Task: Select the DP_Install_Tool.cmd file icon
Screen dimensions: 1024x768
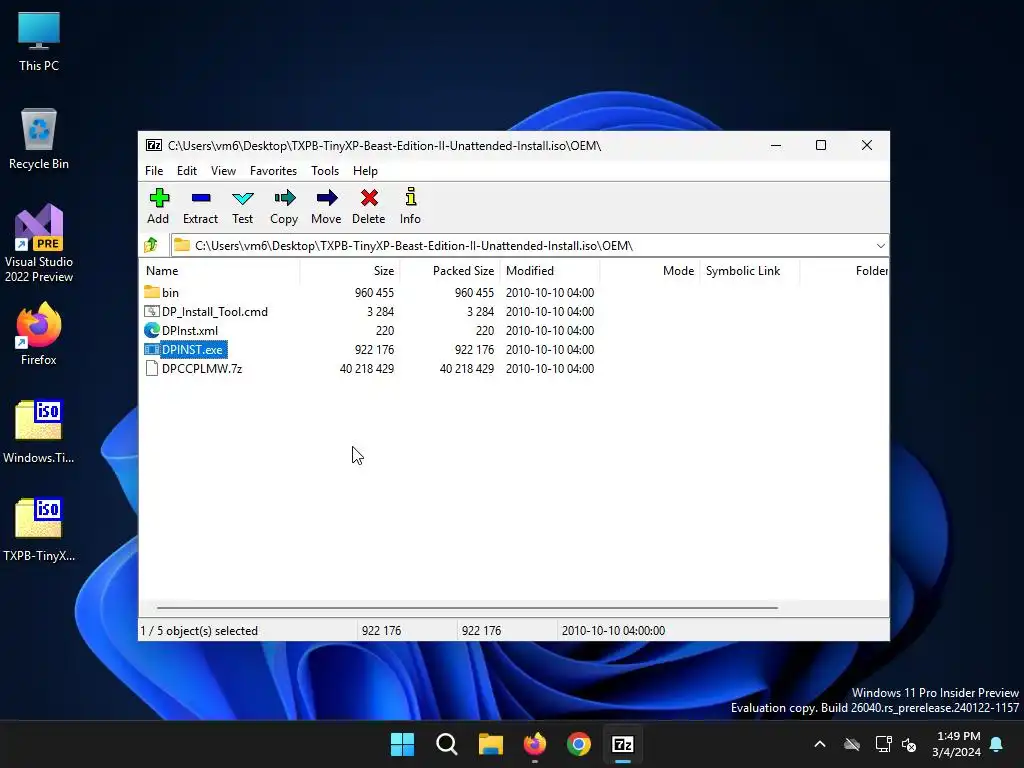Action: pos(152,311)
